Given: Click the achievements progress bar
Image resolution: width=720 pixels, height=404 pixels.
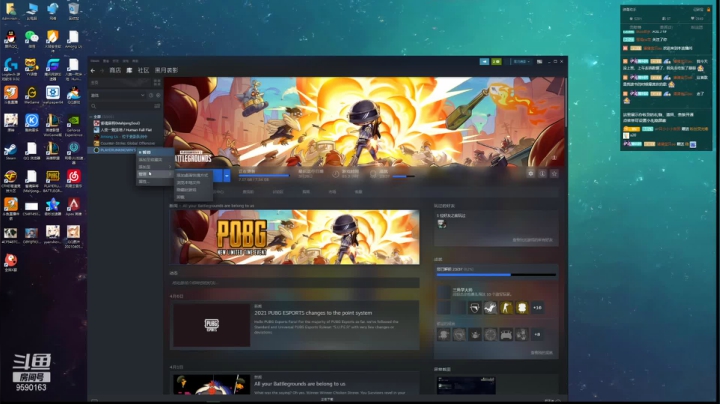Looking at the screenshot, I should [496, 275].
